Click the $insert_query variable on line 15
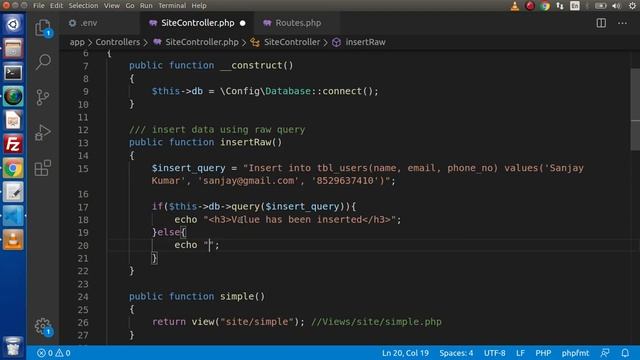Viewport: 640px width, 360px height. (x=188, y=168)
